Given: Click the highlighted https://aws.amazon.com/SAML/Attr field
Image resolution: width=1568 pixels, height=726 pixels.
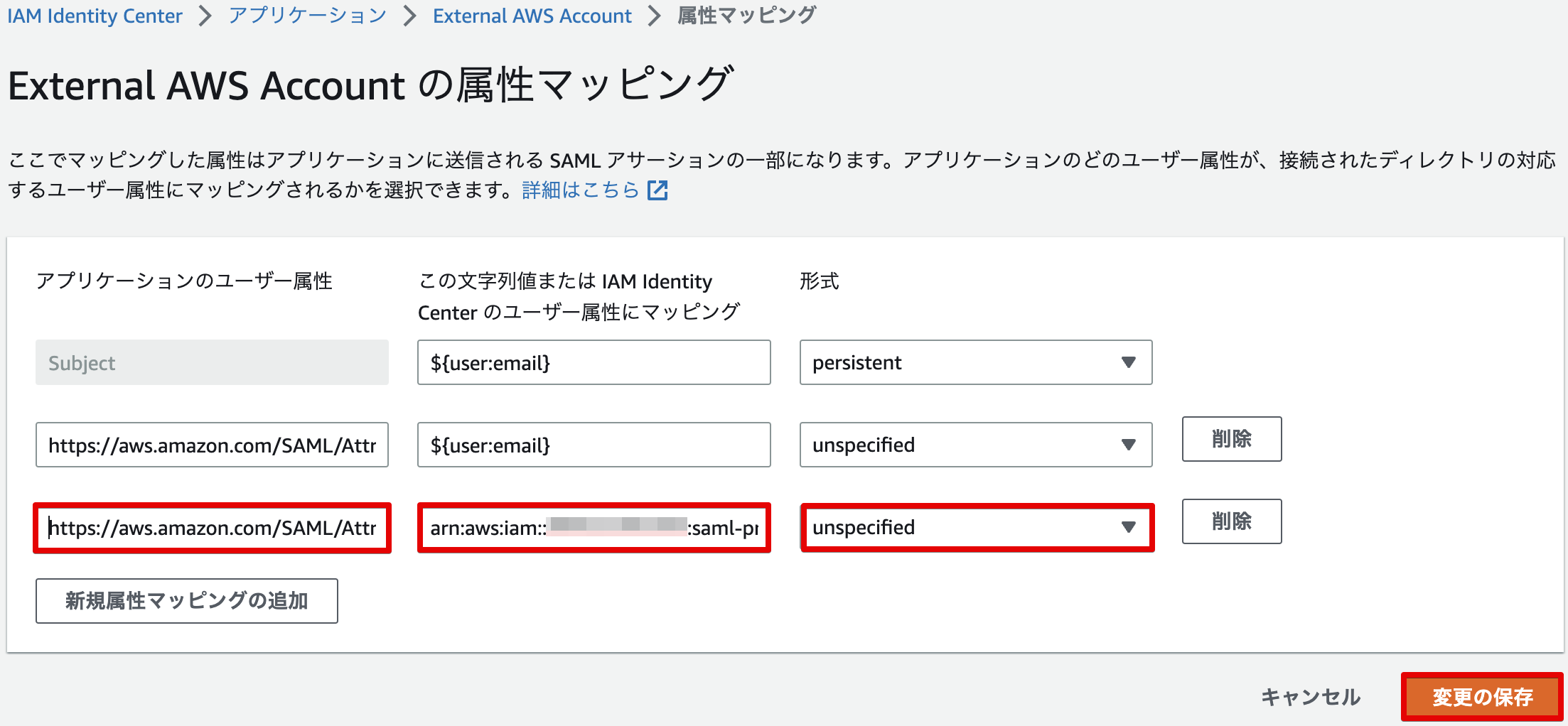Looking at the screenshot, I should (211, 528).
